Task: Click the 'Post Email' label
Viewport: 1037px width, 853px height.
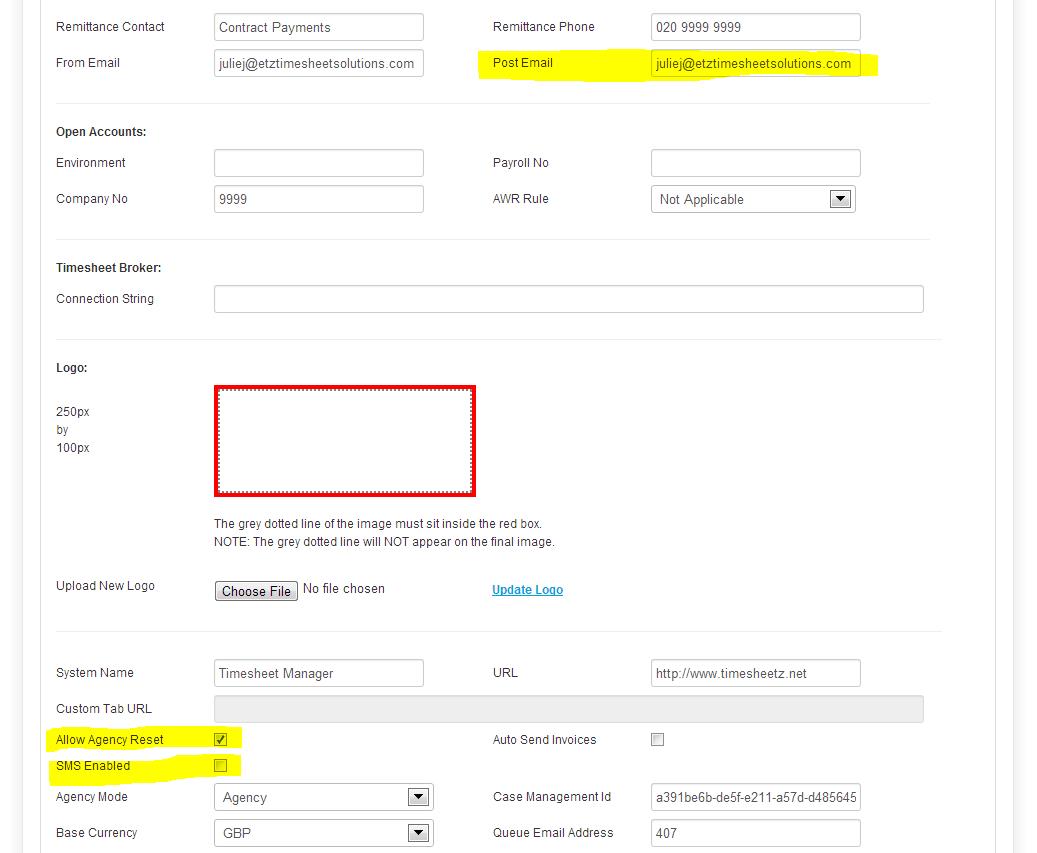Action: click(522, 63)
